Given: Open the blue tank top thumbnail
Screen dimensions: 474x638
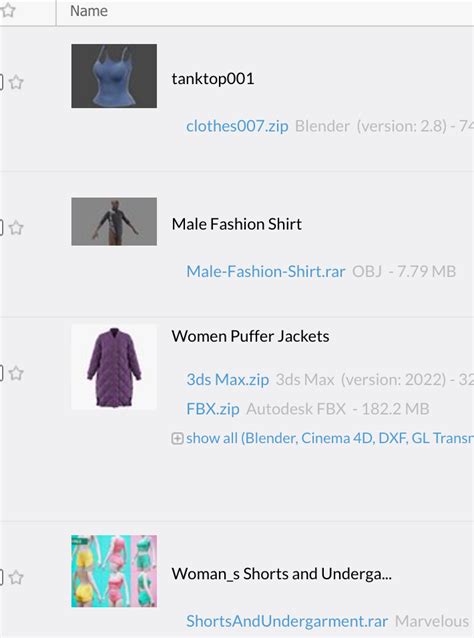Looking at the screenshot, I should 114,76.
